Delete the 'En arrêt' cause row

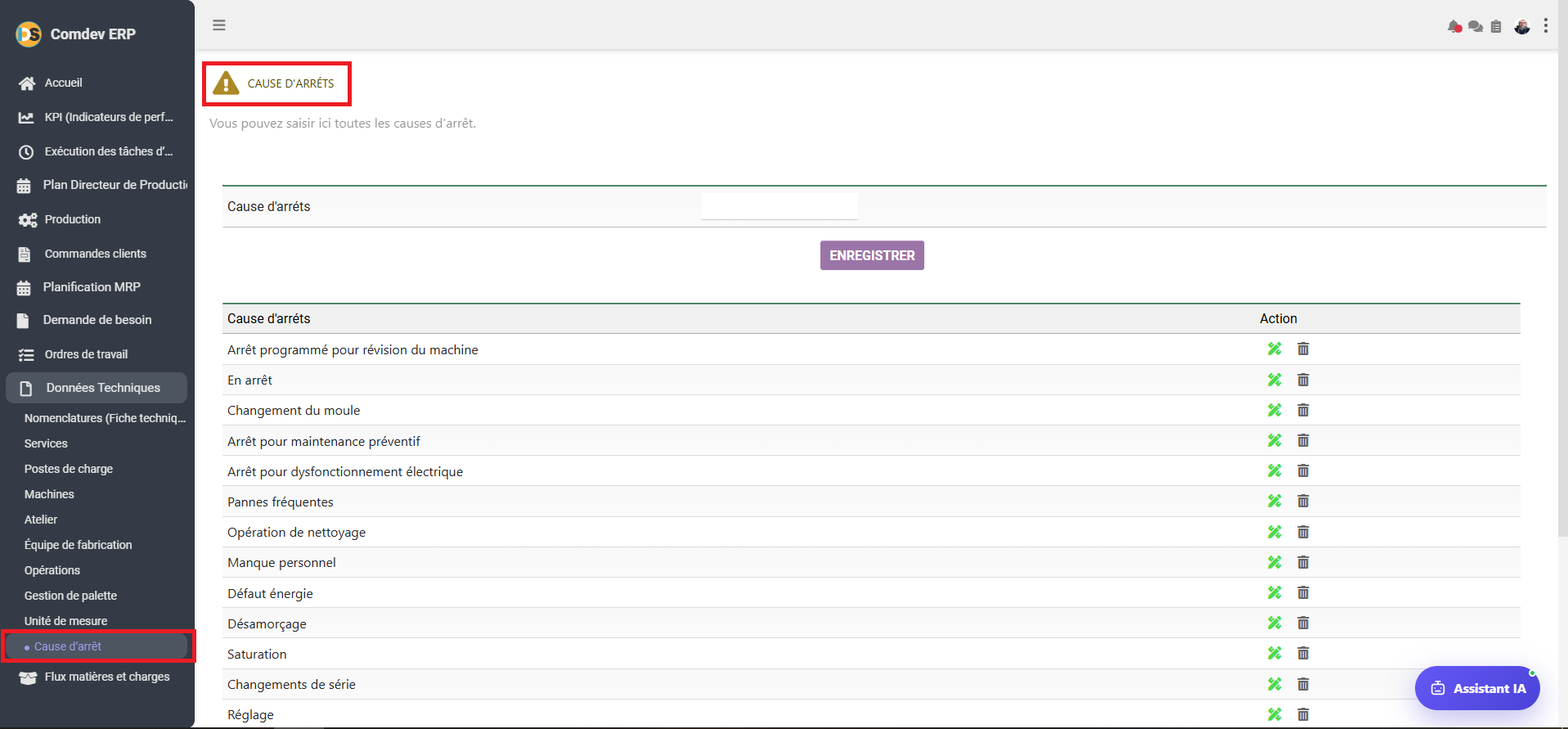(1303, 380)
